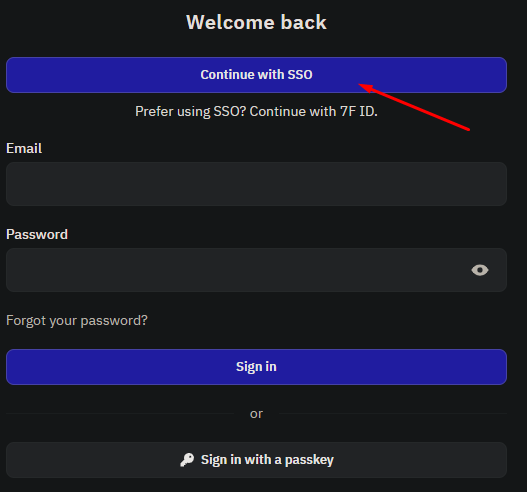Start single sign-on with 7F ID

tap(256, 75)
